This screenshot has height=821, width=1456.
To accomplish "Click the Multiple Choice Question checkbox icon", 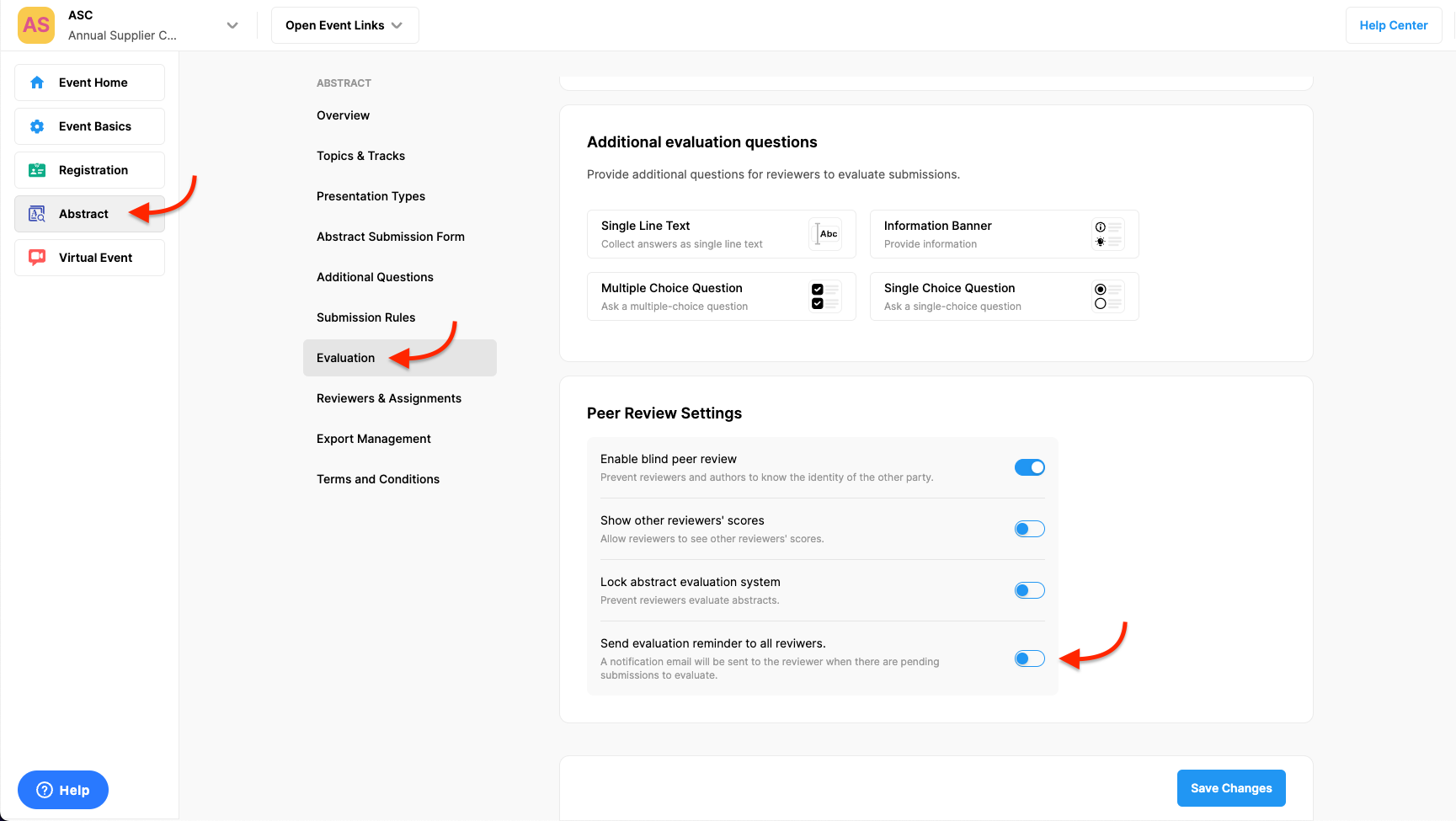I will coord(825,296).
